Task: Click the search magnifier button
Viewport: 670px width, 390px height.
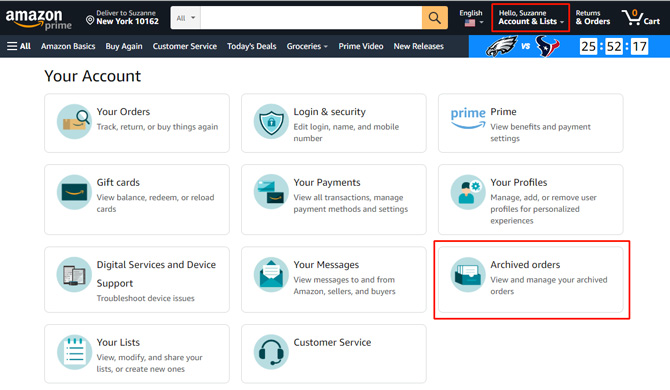Action: (435, 18)
